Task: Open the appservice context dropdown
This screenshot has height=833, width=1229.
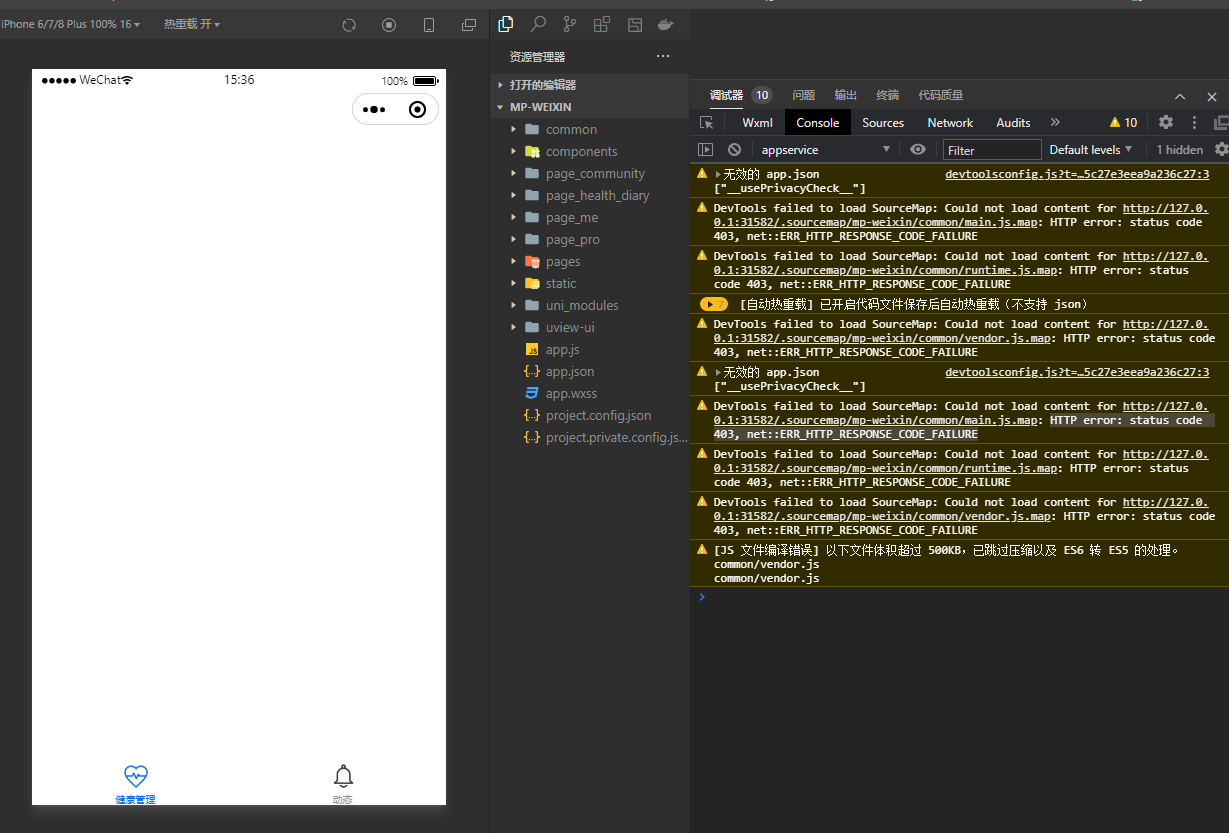Action: [x=825, y=149]
